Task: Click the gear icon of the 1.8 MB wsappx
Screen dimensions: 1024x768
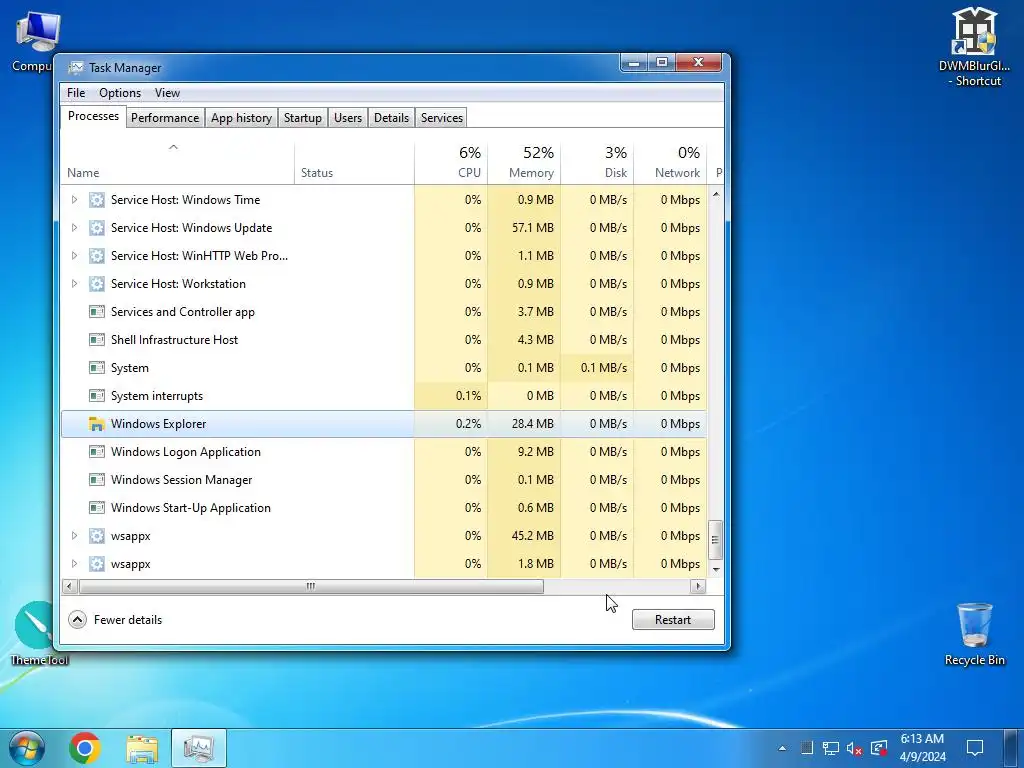Action: pos(97,564)
